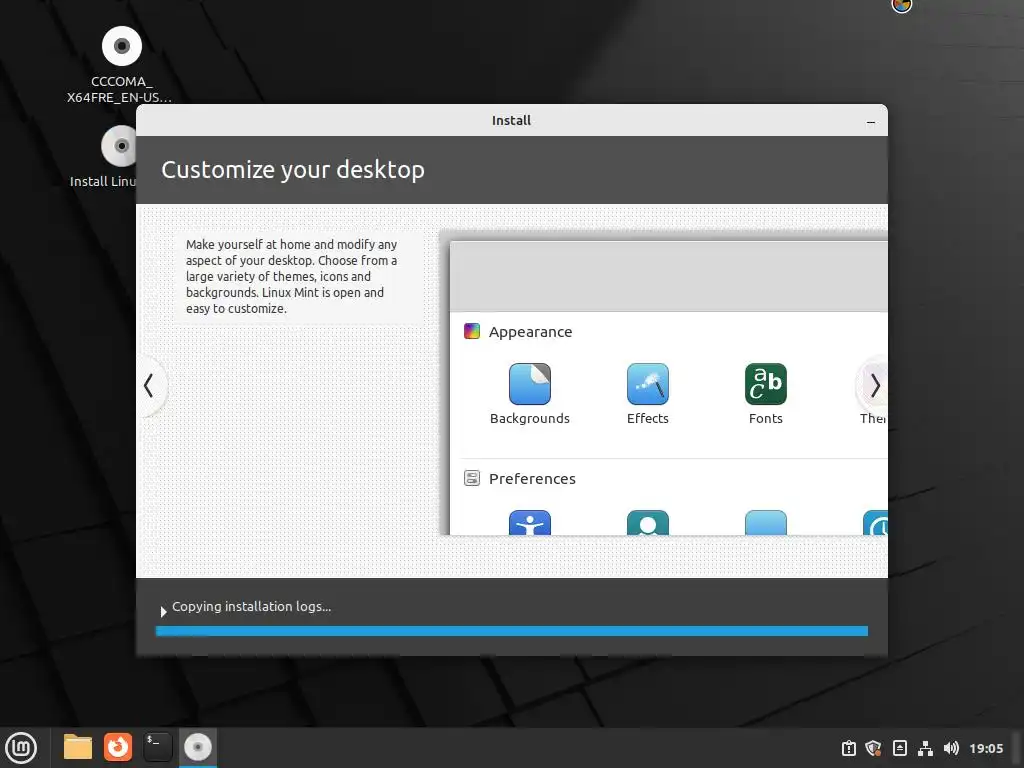This screenshot has height=768, width=1024.
Task: Click the user account icon under Preferences
Action: click(647, 522)
